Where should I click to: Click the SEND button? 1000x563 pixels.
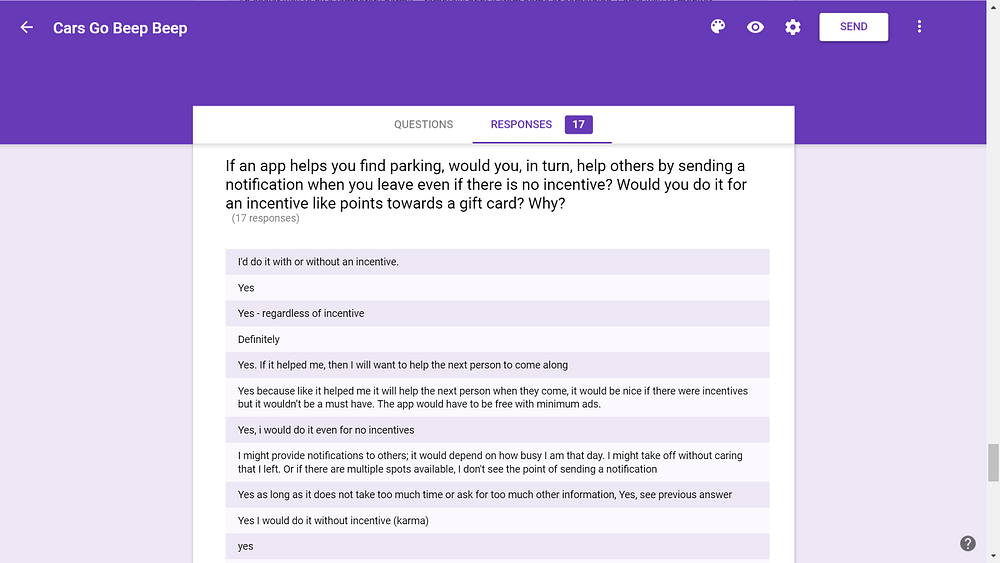click(853, 27)
